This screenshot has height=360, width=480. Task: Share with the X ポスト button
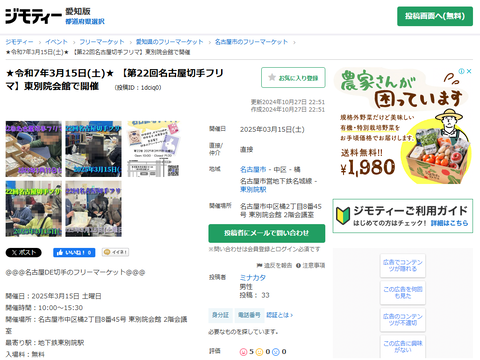[x=24, y=253]
